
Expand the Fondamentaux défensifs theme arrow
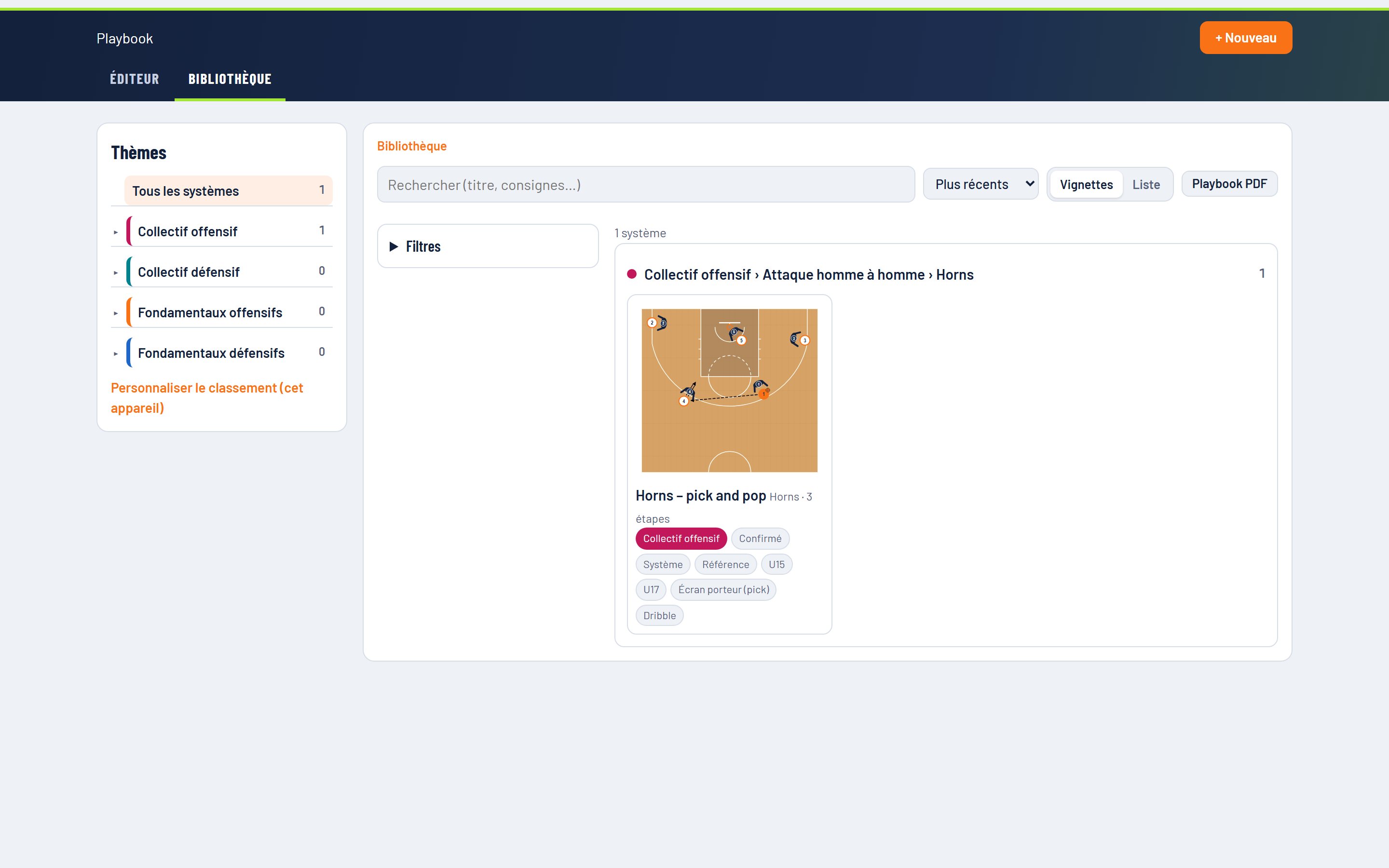tap(116, 353)
